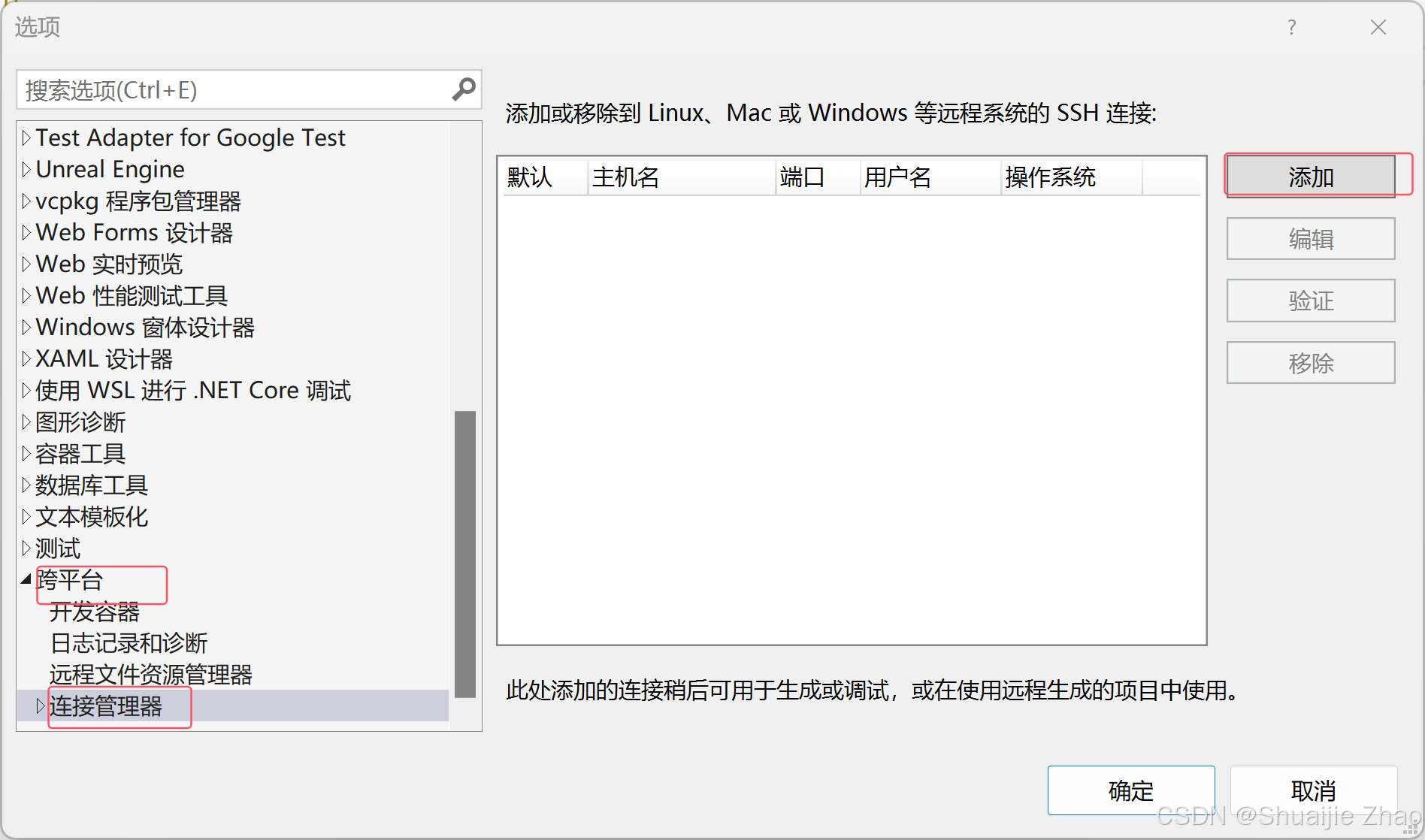Expand the vcpkg 程序包管理器 node

pyautogui.click(x=26, y=201)
